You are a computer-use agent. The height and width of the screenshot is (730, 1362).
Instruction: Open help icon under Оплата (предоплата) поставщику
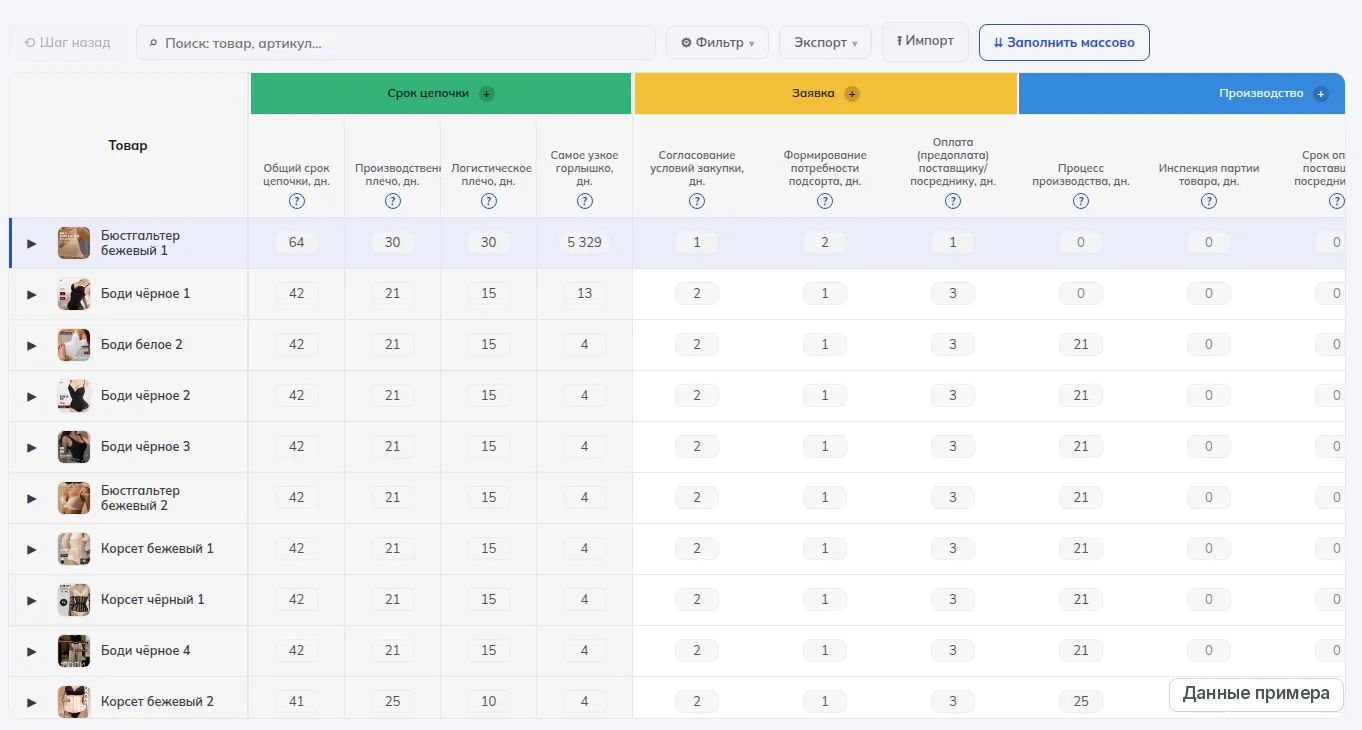point(953,201)
